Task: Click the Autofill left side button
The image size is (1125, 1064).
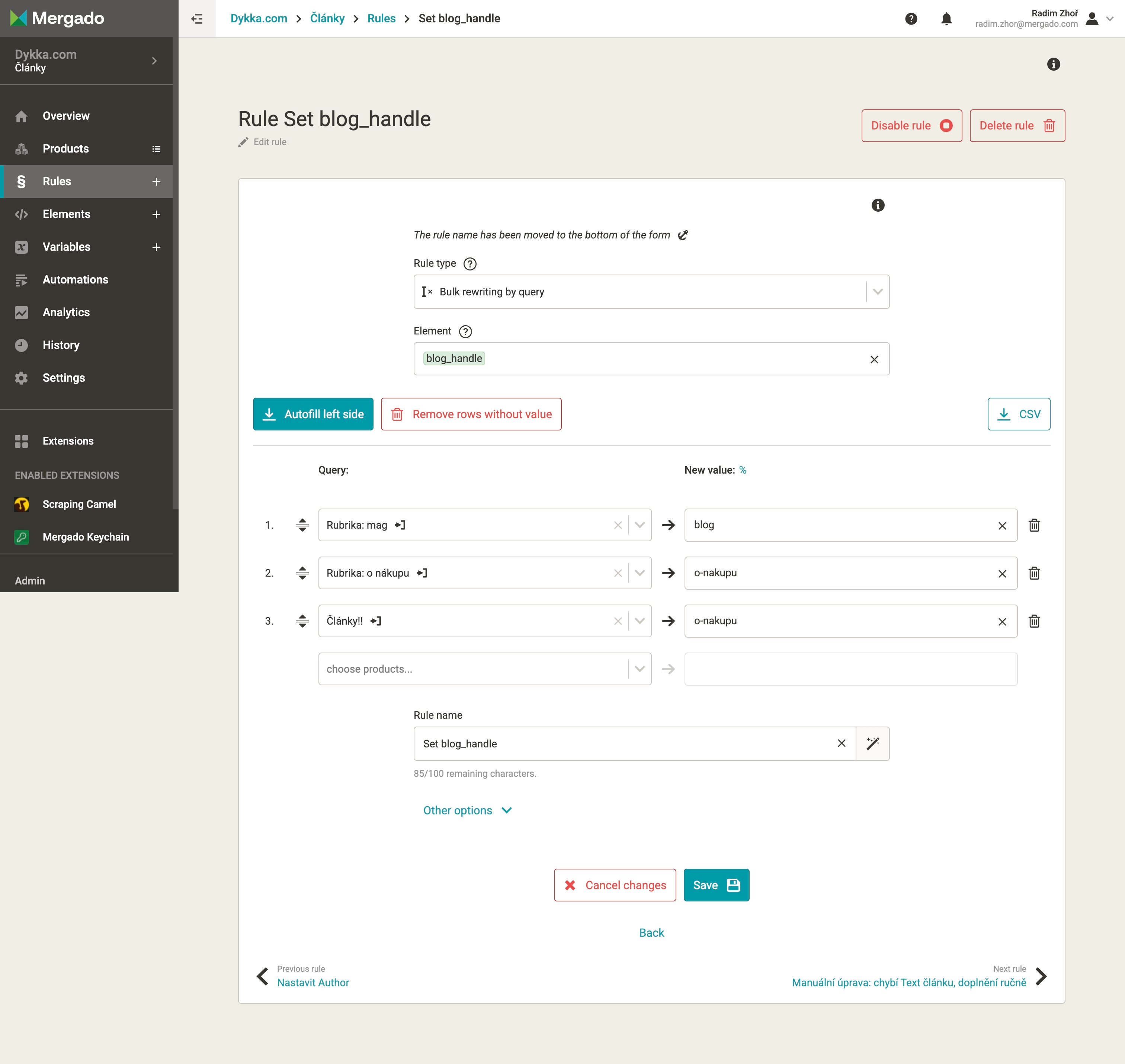Action: tap(313, 414)
